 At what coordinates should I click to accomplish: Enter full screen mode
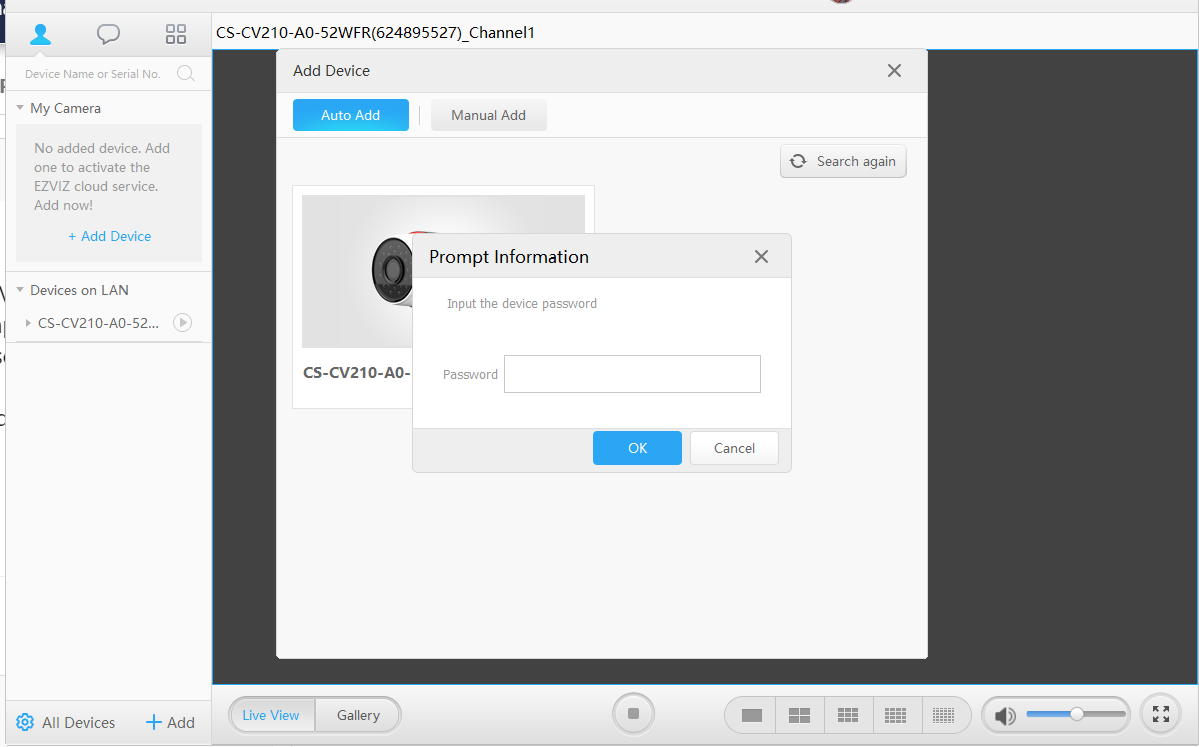click(x=1160, y=714)
